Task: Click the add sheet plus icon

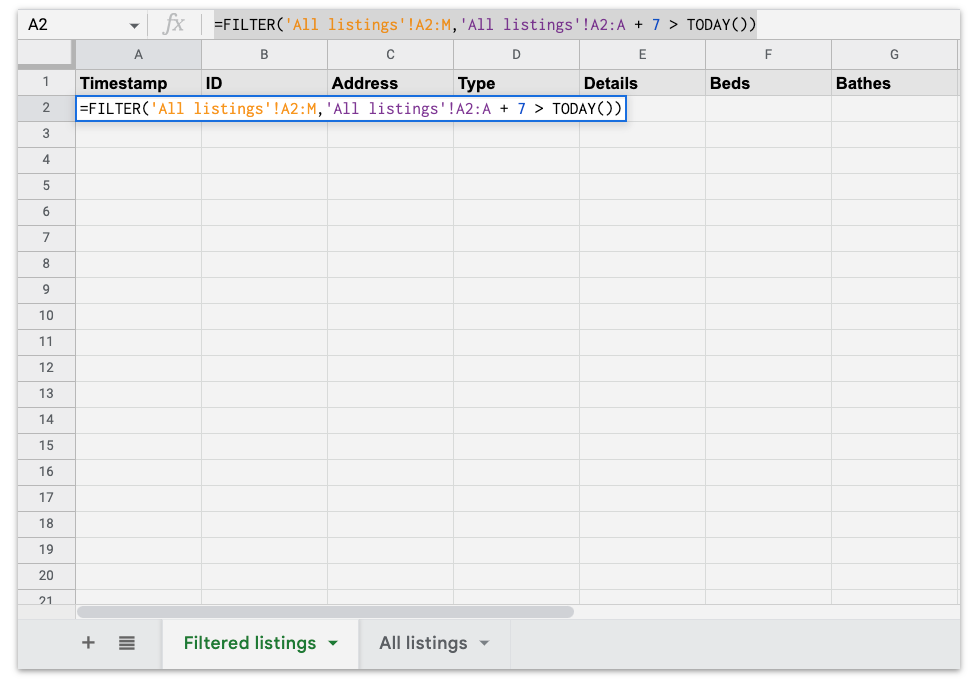Action: tap(88, 643)
